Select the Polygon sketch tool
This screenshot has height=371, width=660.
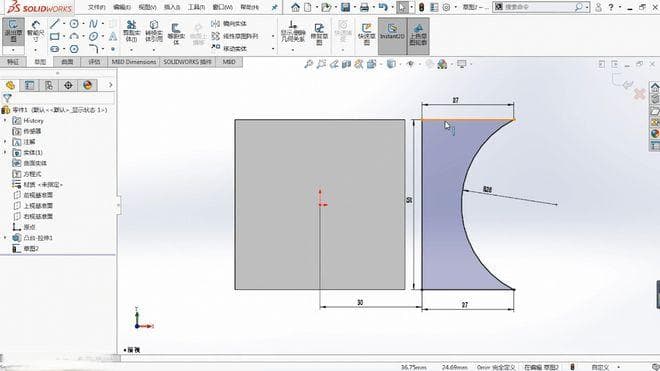[x=74, y=49]
